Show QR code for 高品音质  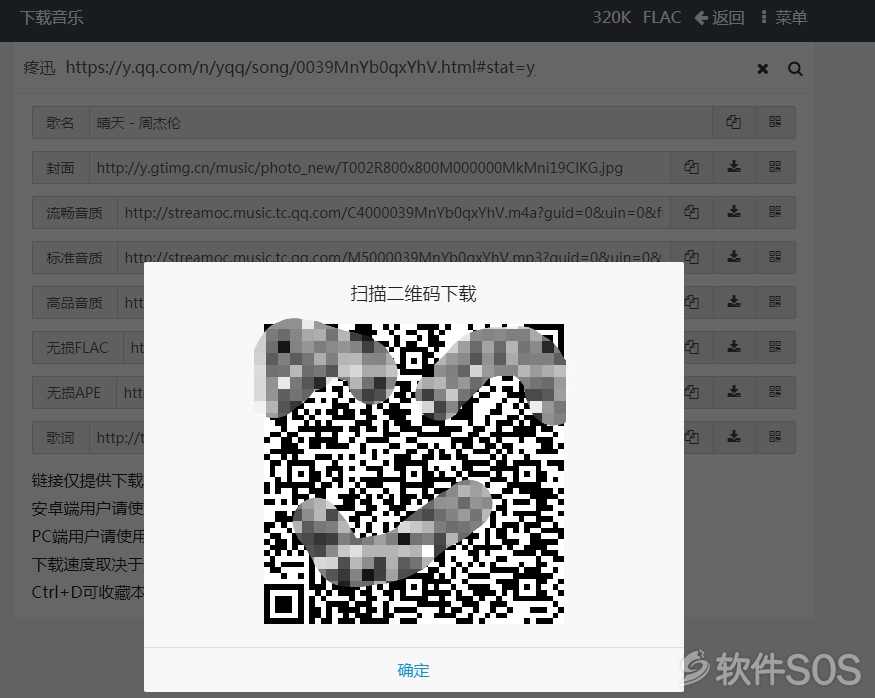pyautogui.click(x=775, y=302)
